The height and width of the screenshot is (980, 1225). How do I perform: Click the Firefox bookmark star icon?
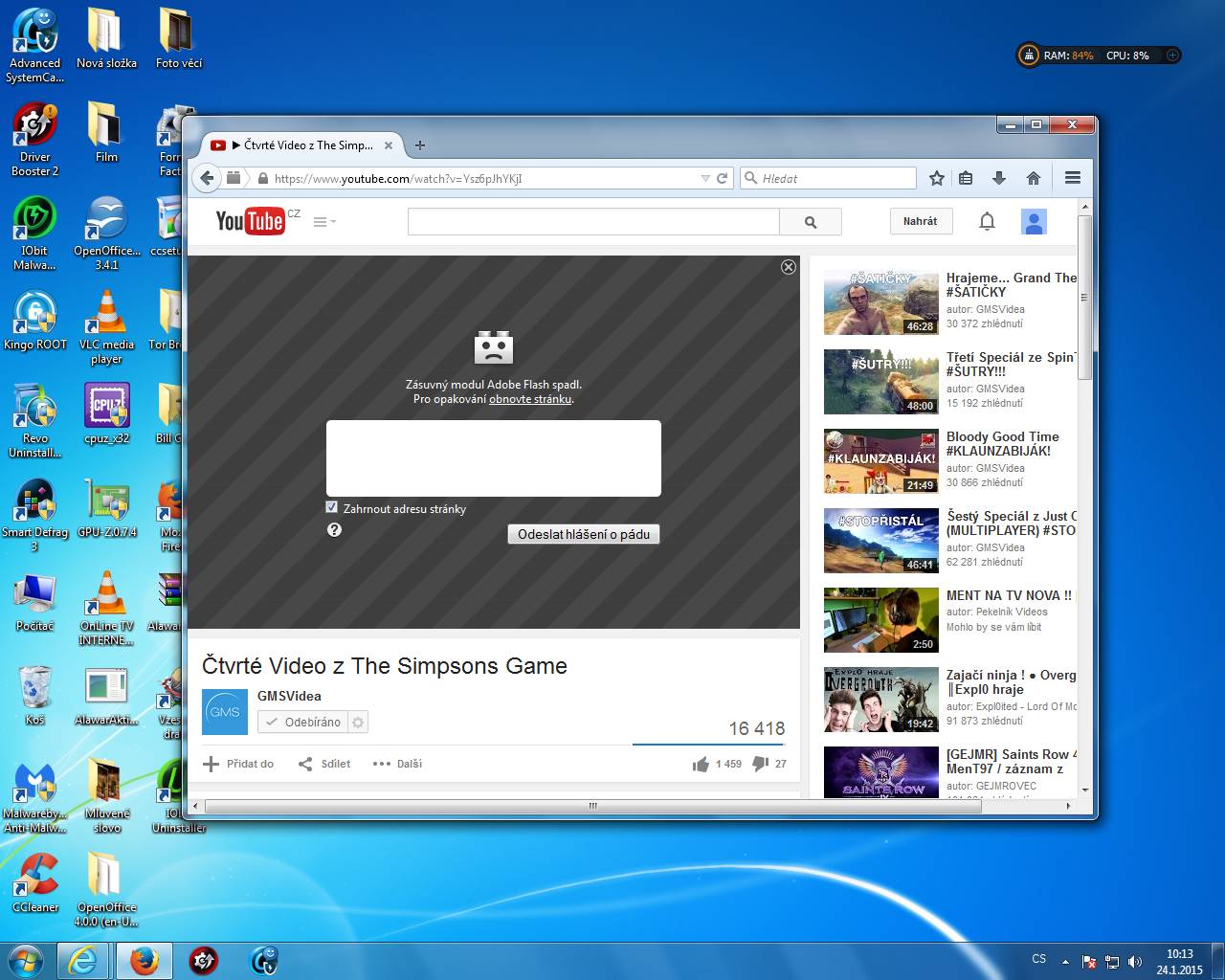(x=937, y=178)
